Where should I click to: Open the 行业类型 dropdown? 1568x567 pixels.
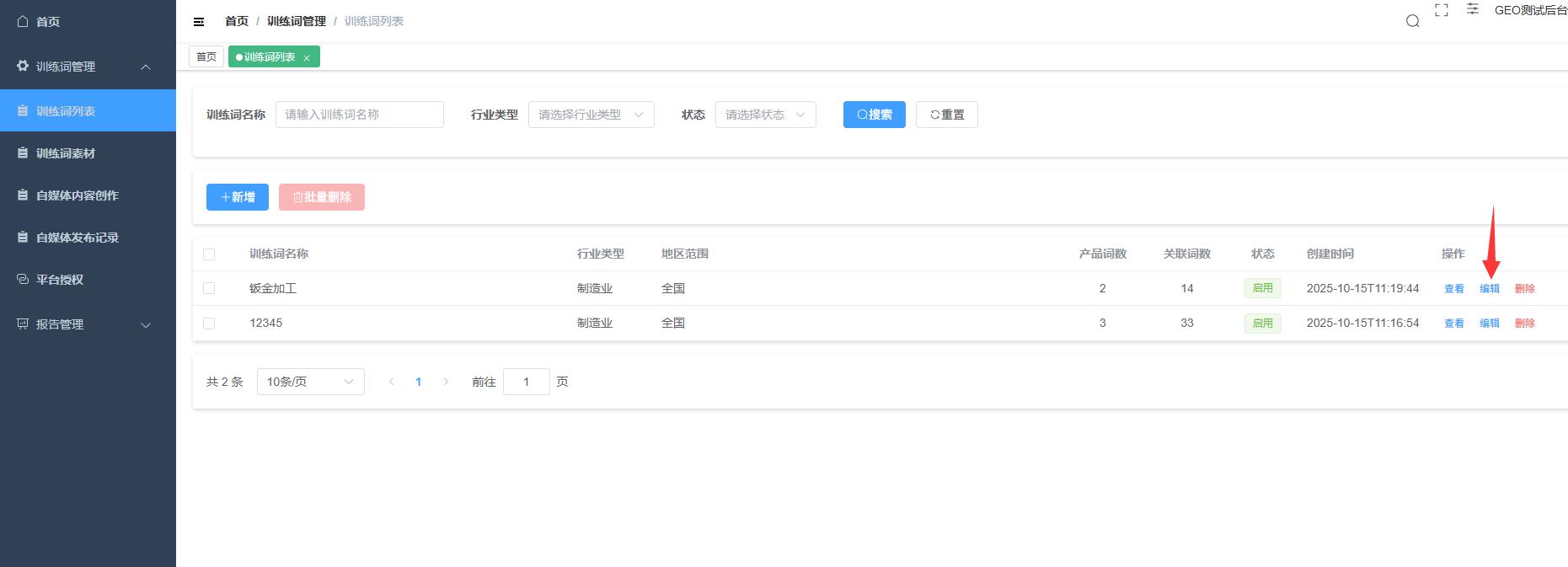pyautogui.click(x=591, y=115)
